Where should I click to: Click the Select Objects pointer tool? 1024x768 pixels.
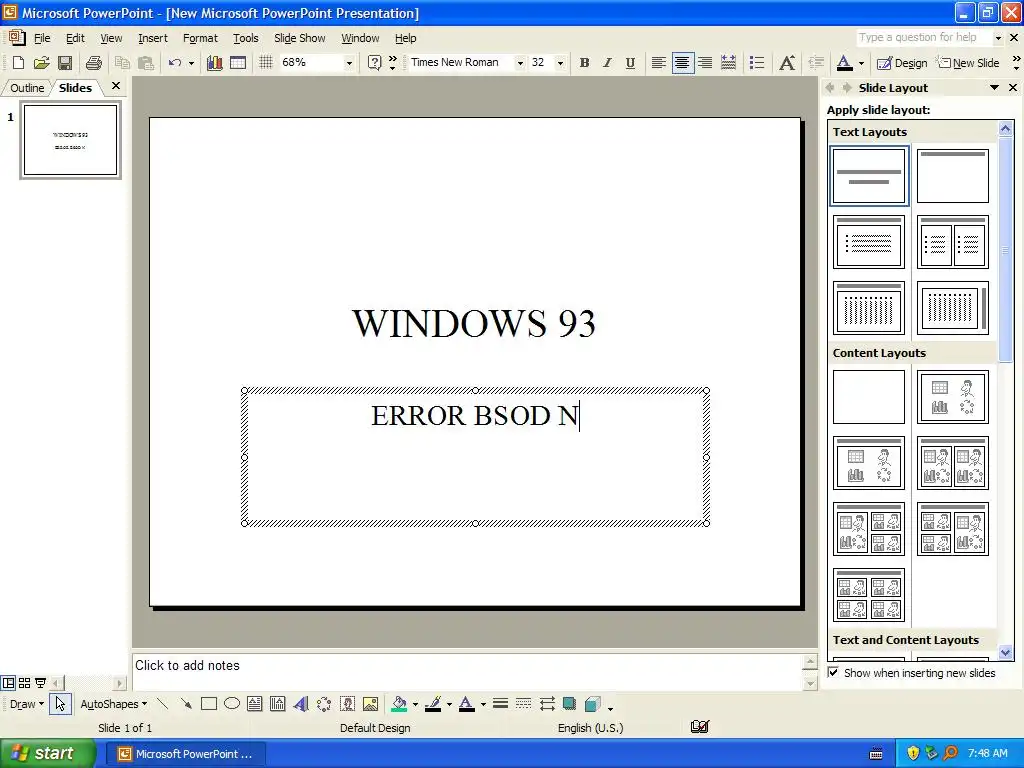click(x=60, y=703)
